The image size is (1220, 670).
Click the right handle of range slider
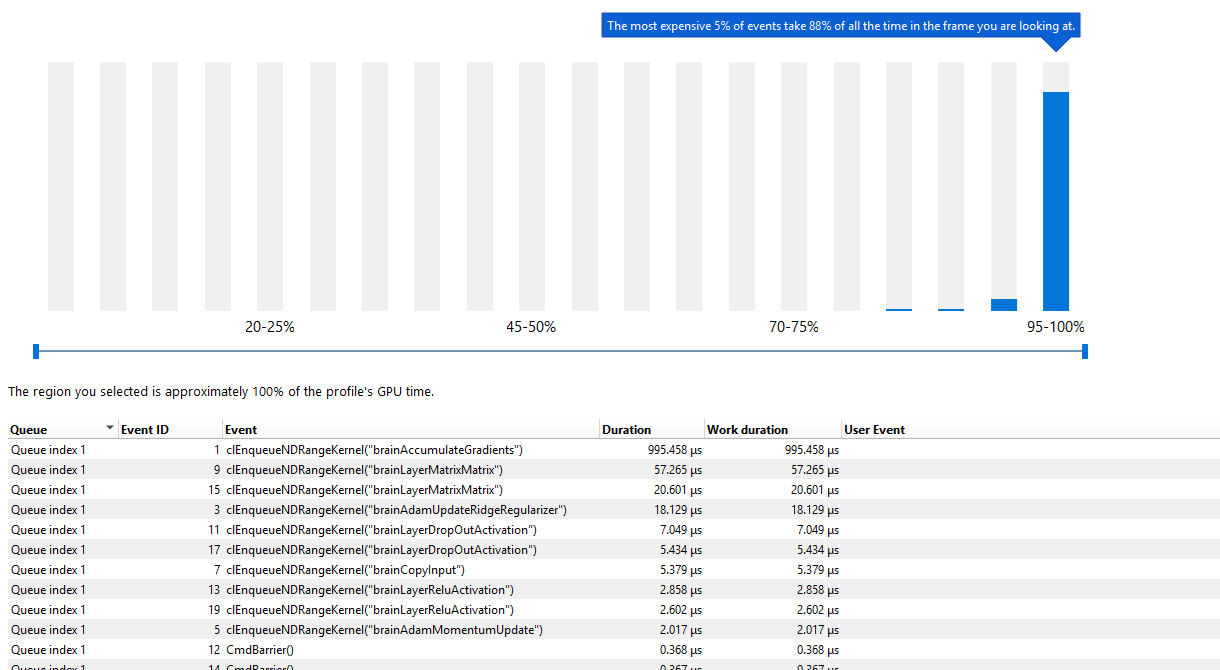tap(1085, 351)
